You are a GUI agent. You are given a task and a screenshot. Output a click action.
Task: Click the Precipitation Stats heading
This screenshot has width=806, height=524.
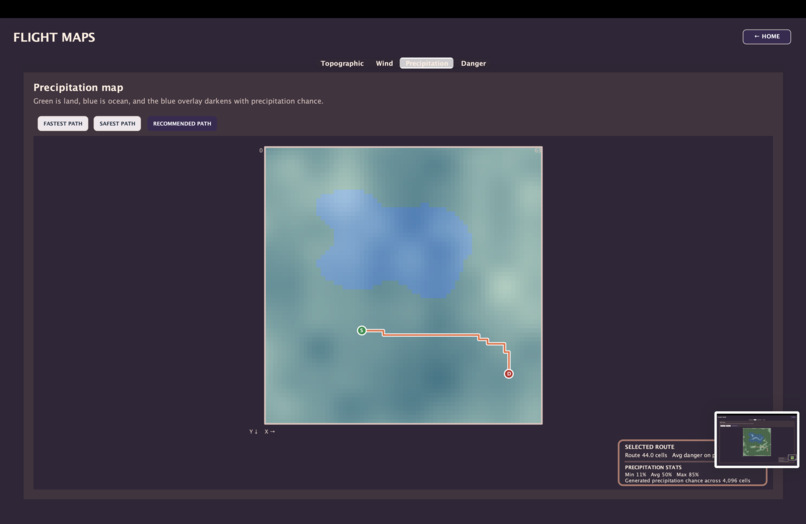[653, 467]
